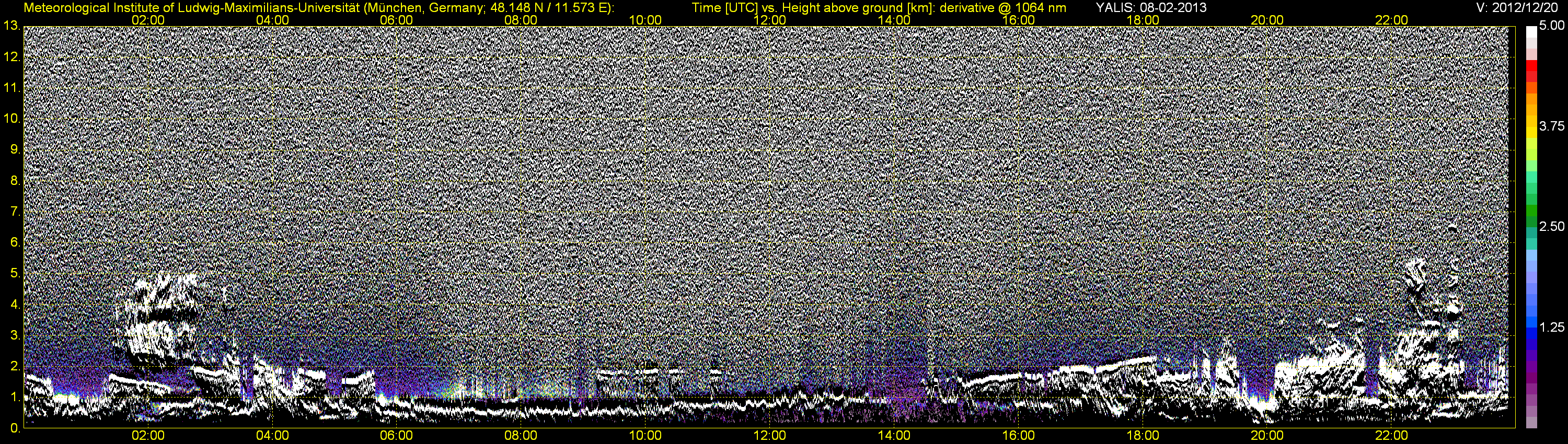Pick the bright green segment of the colorbar

click(x=1531, y=167)
